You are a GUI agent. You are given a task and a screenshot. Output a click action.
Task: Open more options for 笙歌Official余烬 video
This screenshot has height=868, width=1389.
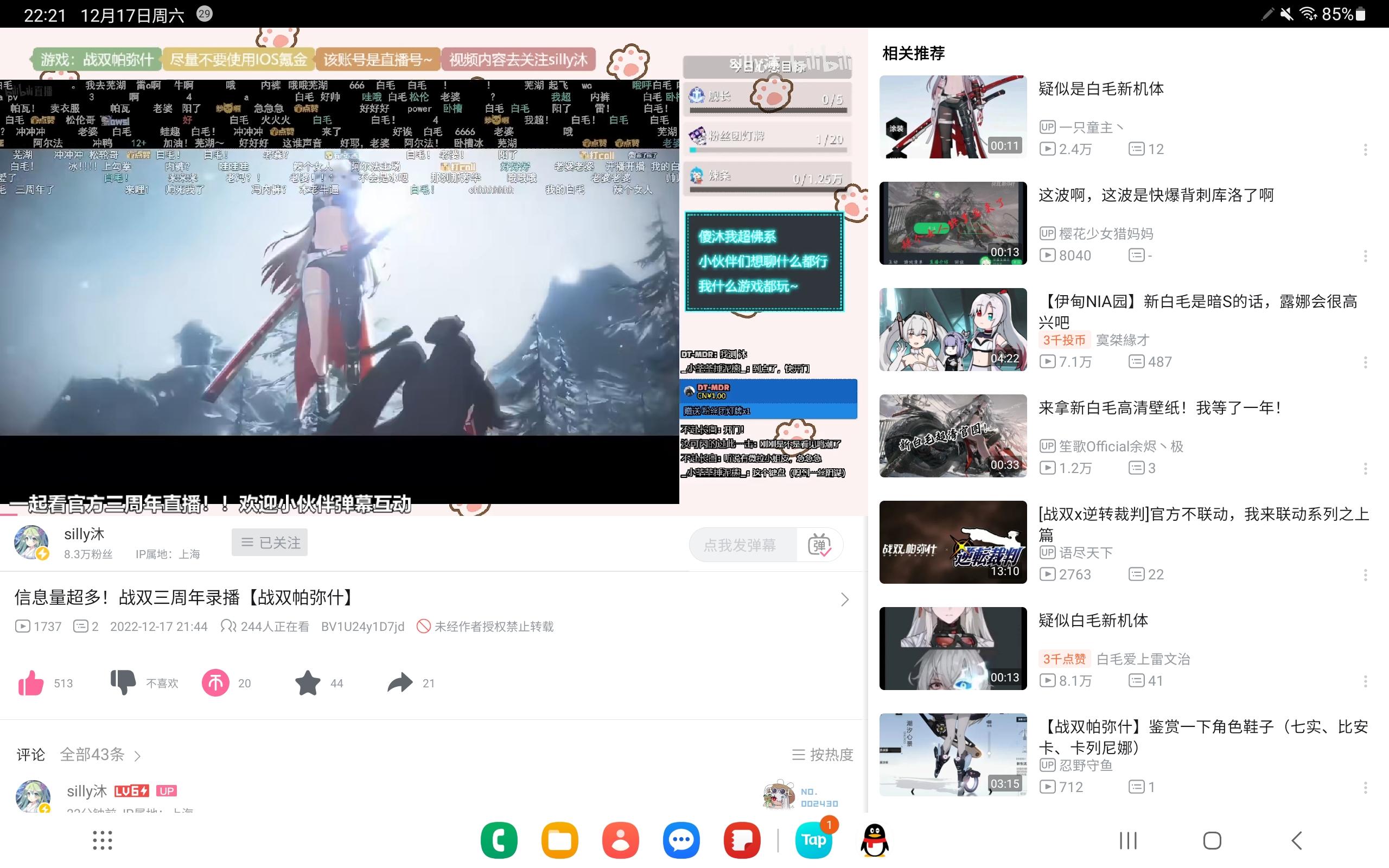[x=1365, y=468]
